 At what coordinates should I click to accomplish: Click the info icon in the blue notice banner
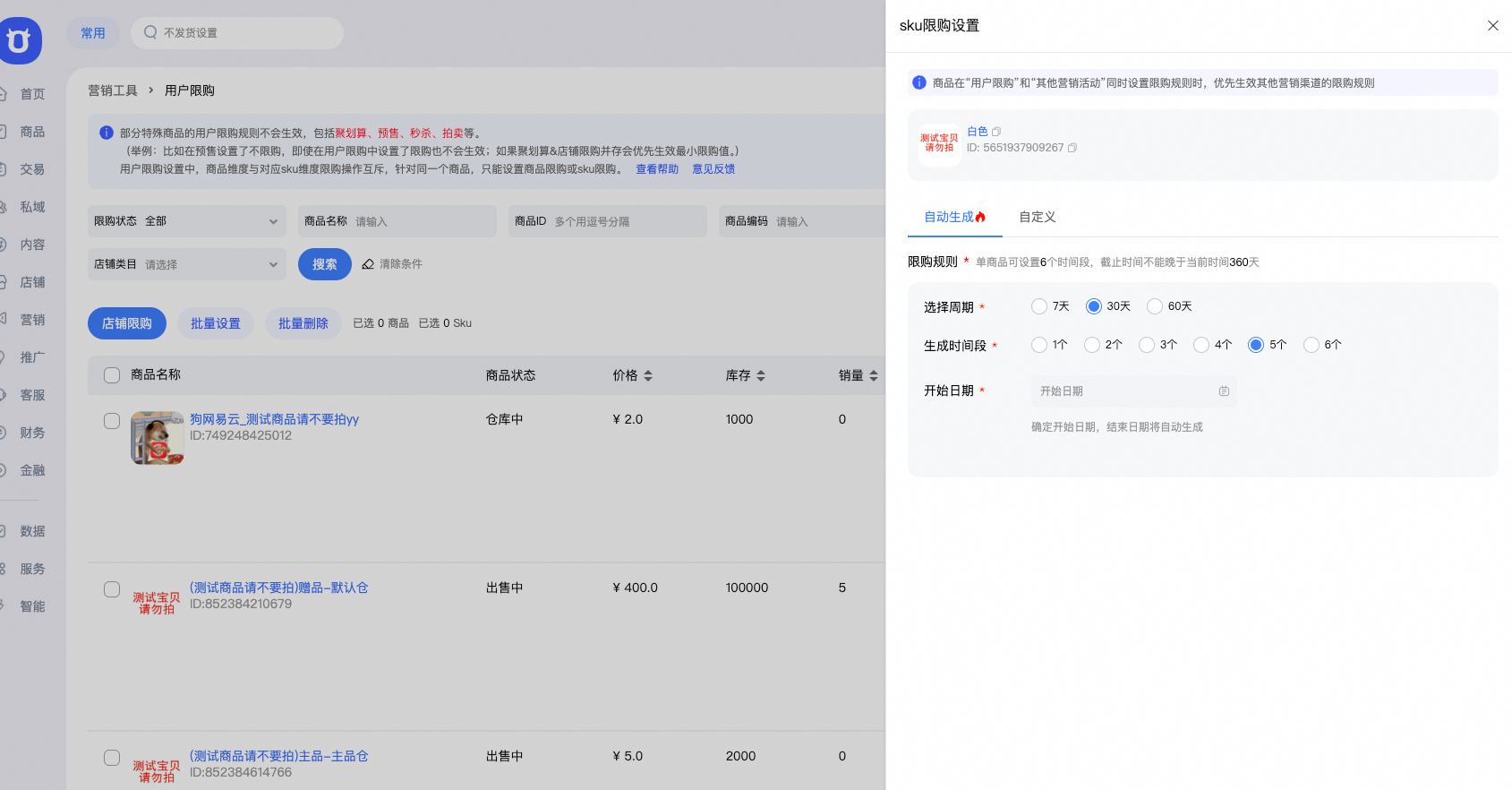[107, 133]
